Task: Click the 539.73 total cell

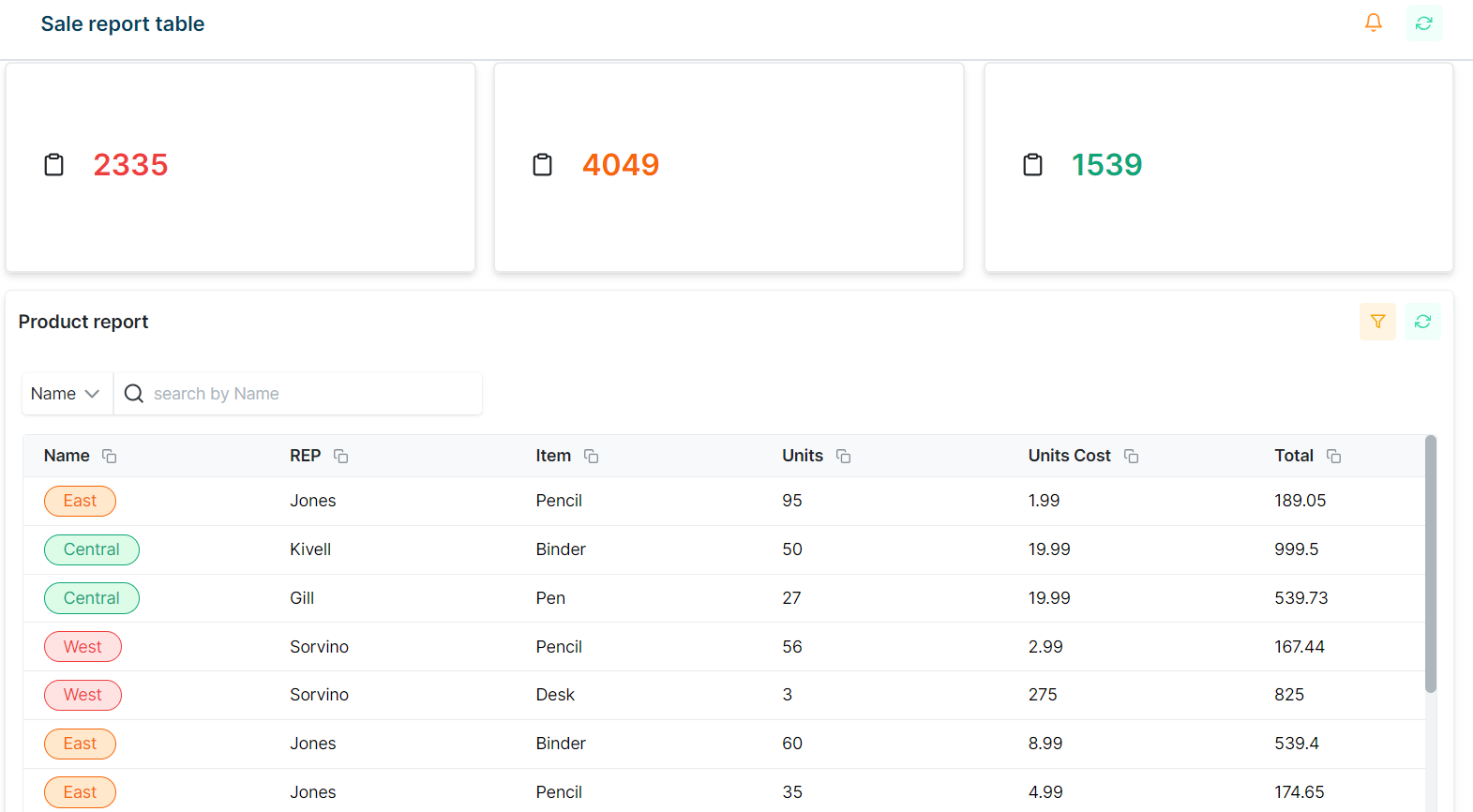Action: pos(1301,598)
